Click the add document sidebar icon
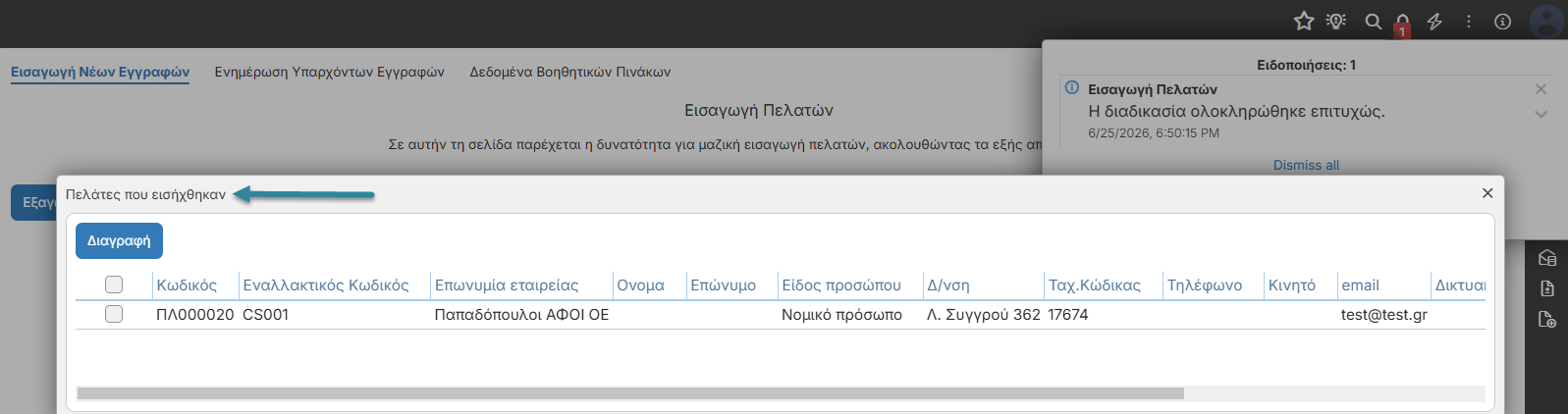This screenshot has width=1568, height=414. (1547, 319)
